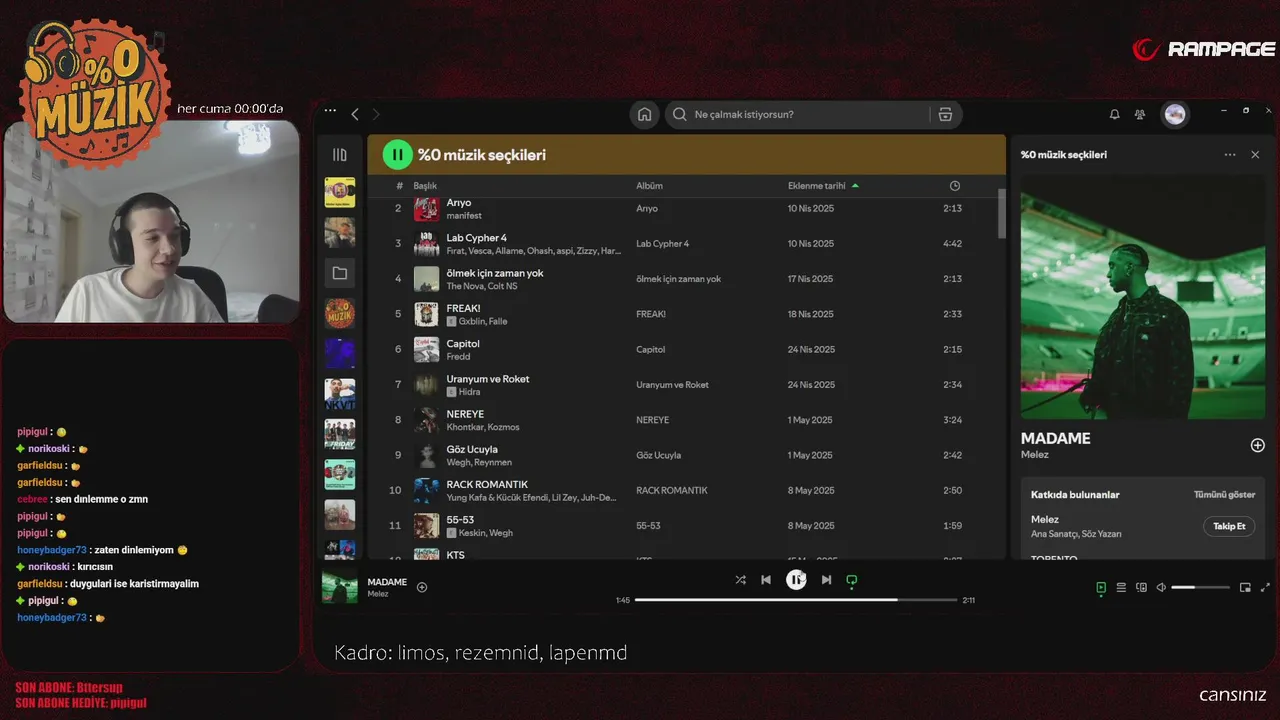Open more options in now playing panel

pyautogui.click(x=1230, y=155)
